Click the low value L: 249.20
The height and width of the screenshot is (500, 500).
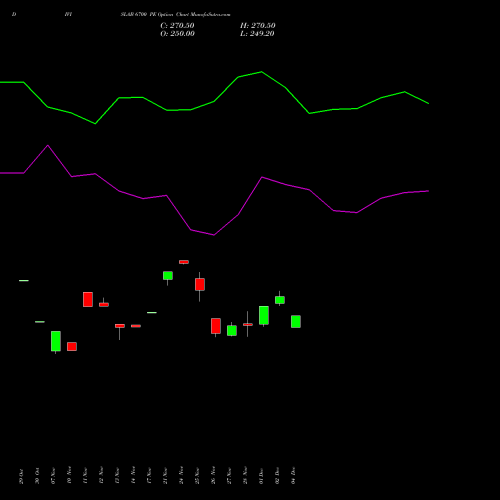tap(257, 34)
